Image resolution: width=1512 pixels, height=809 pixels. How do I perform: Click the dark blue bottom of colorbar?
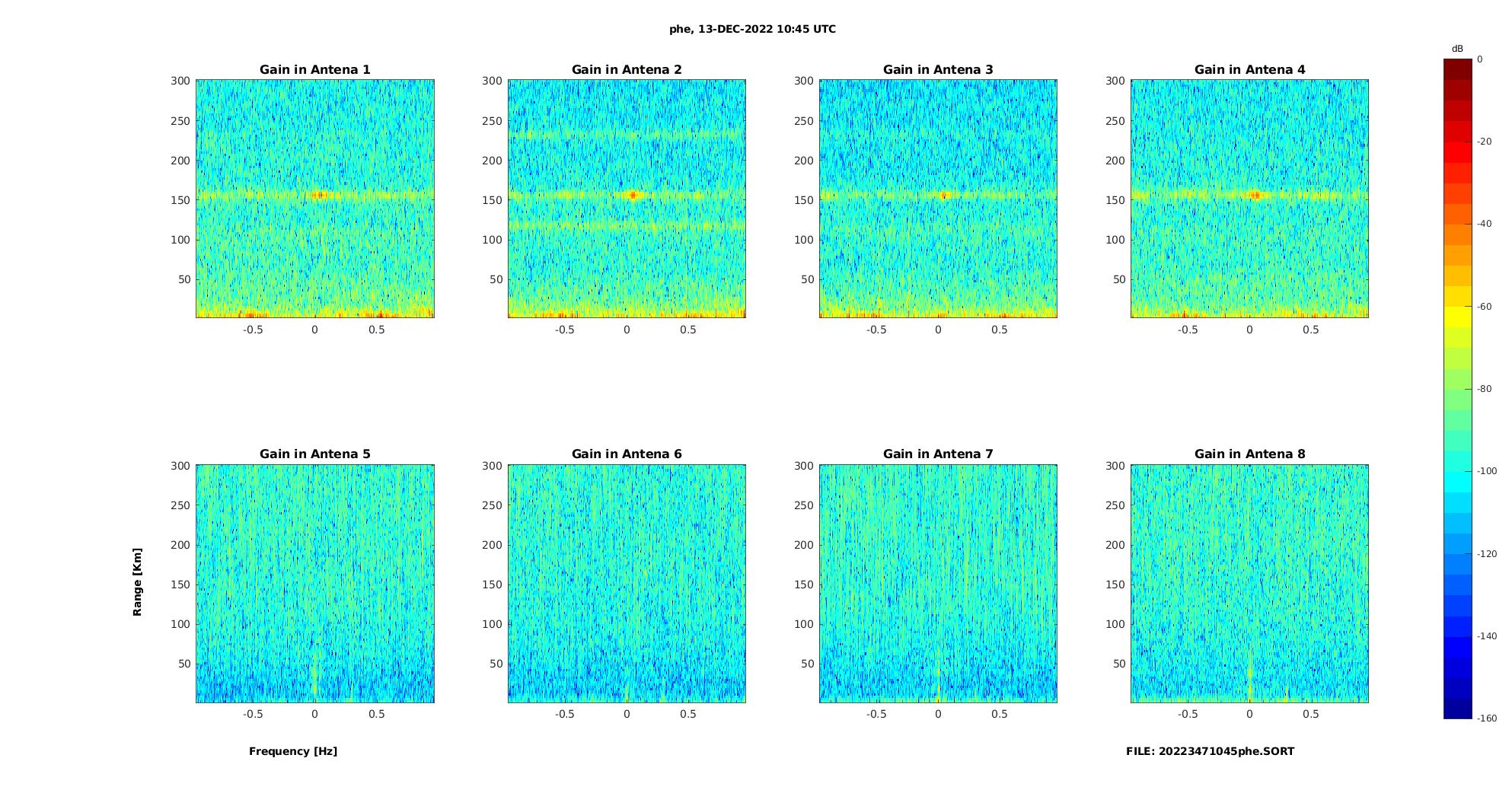[1458, 708]
